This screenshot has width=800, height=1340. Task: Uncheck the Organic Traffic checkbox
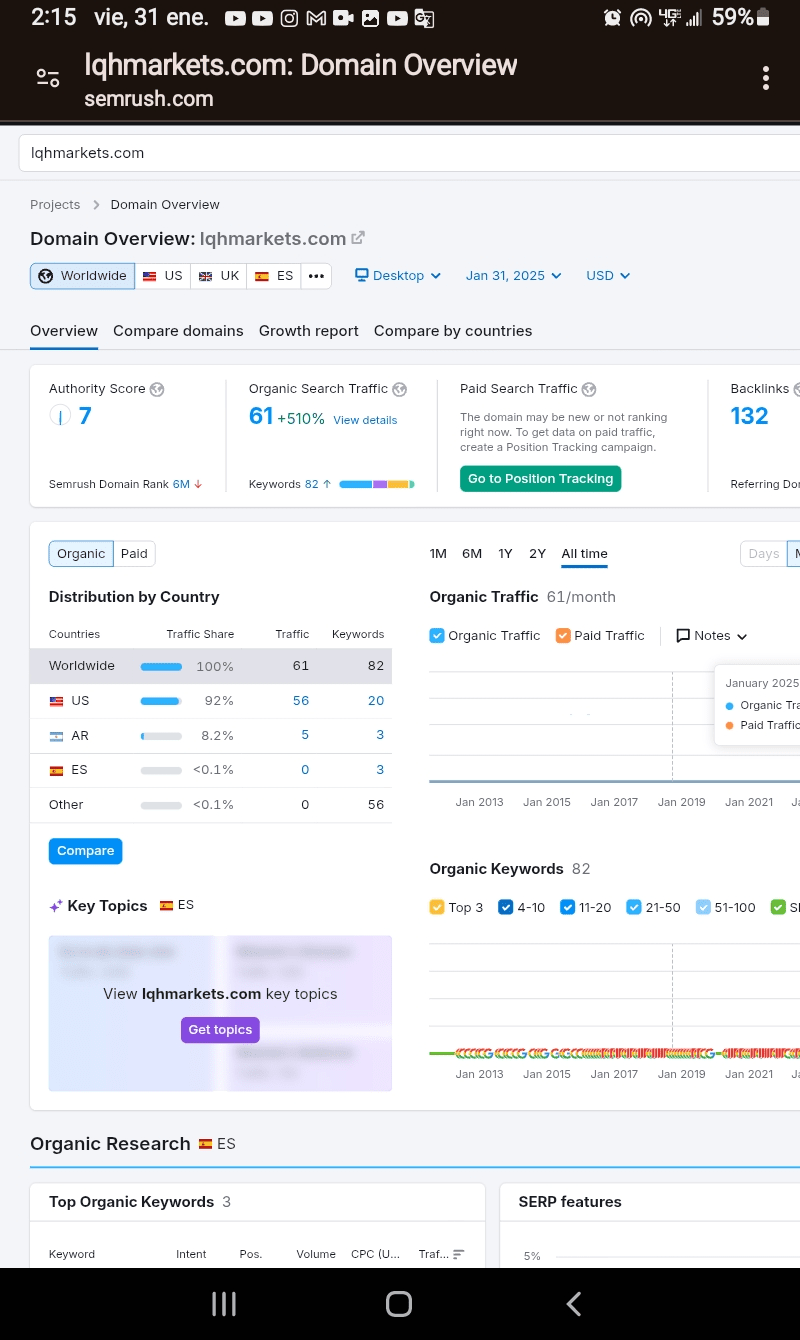[x=437, y=636]
